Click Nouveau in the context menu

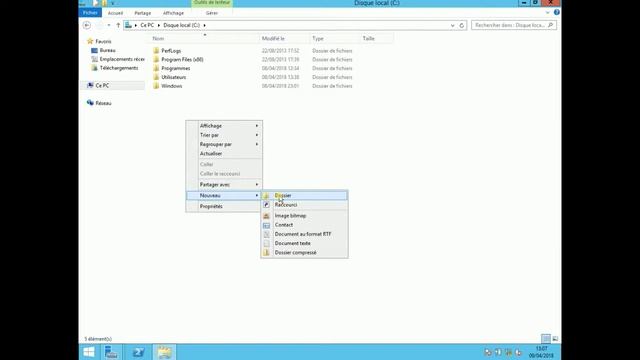(x=224, y=196)
